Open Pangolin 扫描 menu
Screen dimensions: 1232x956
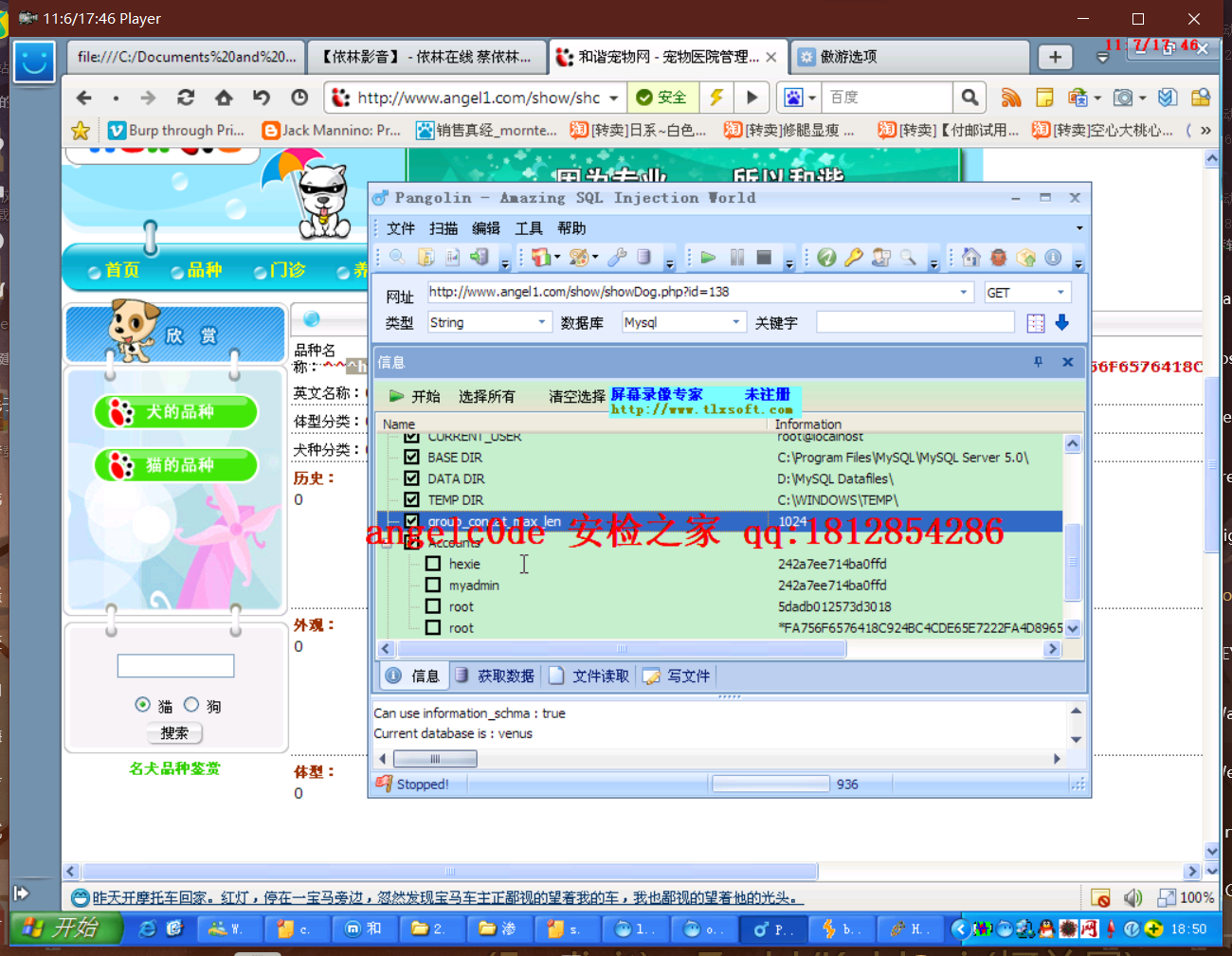(x=444, y=228)
